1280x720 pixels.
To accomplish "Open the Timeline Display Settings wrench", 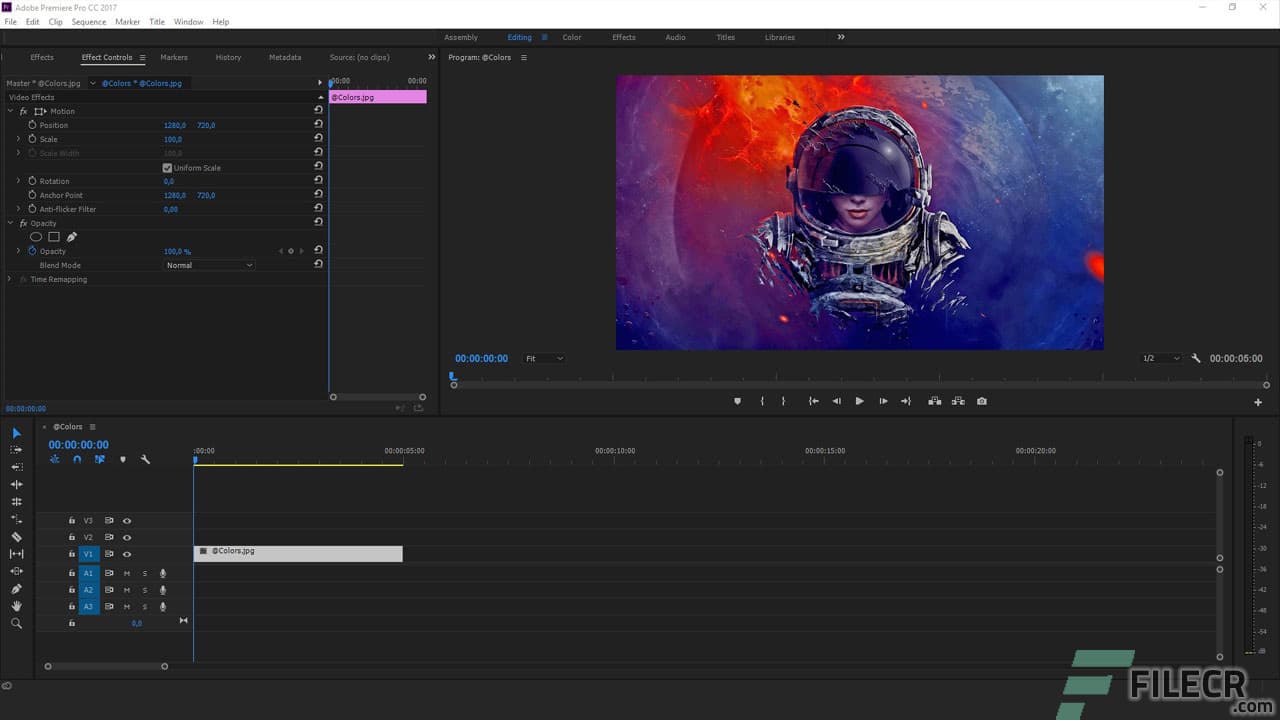I will 144,459.
